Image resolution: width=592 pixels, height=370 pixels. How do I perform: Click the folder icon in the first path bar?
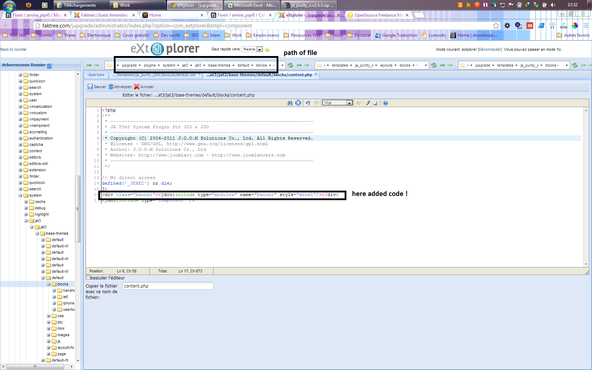pos(109,65)
